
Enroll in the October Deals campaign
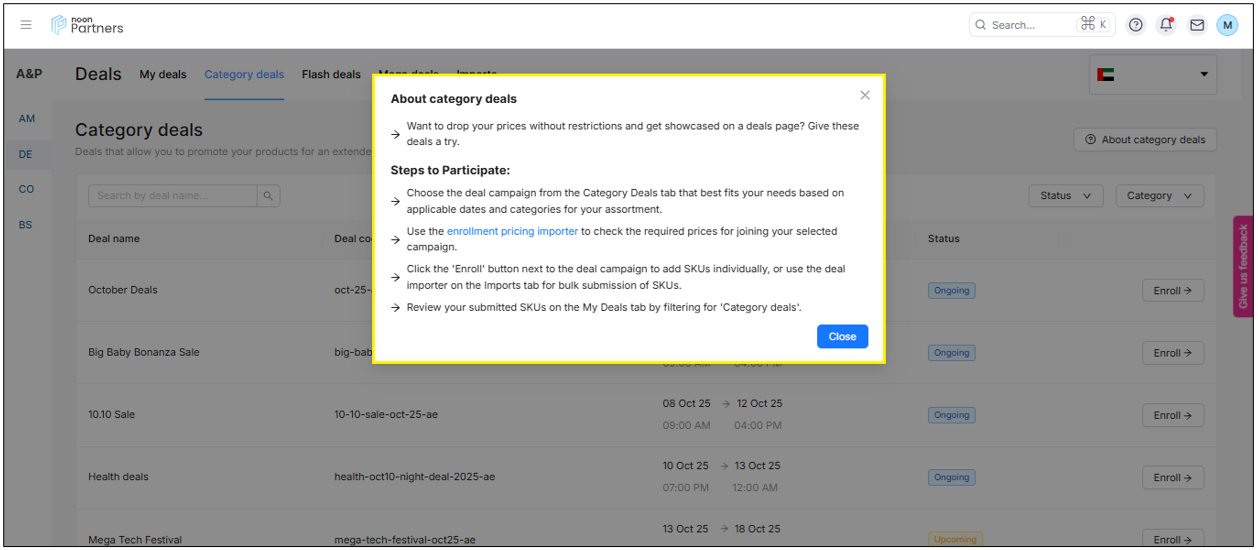pos(1172,291)
